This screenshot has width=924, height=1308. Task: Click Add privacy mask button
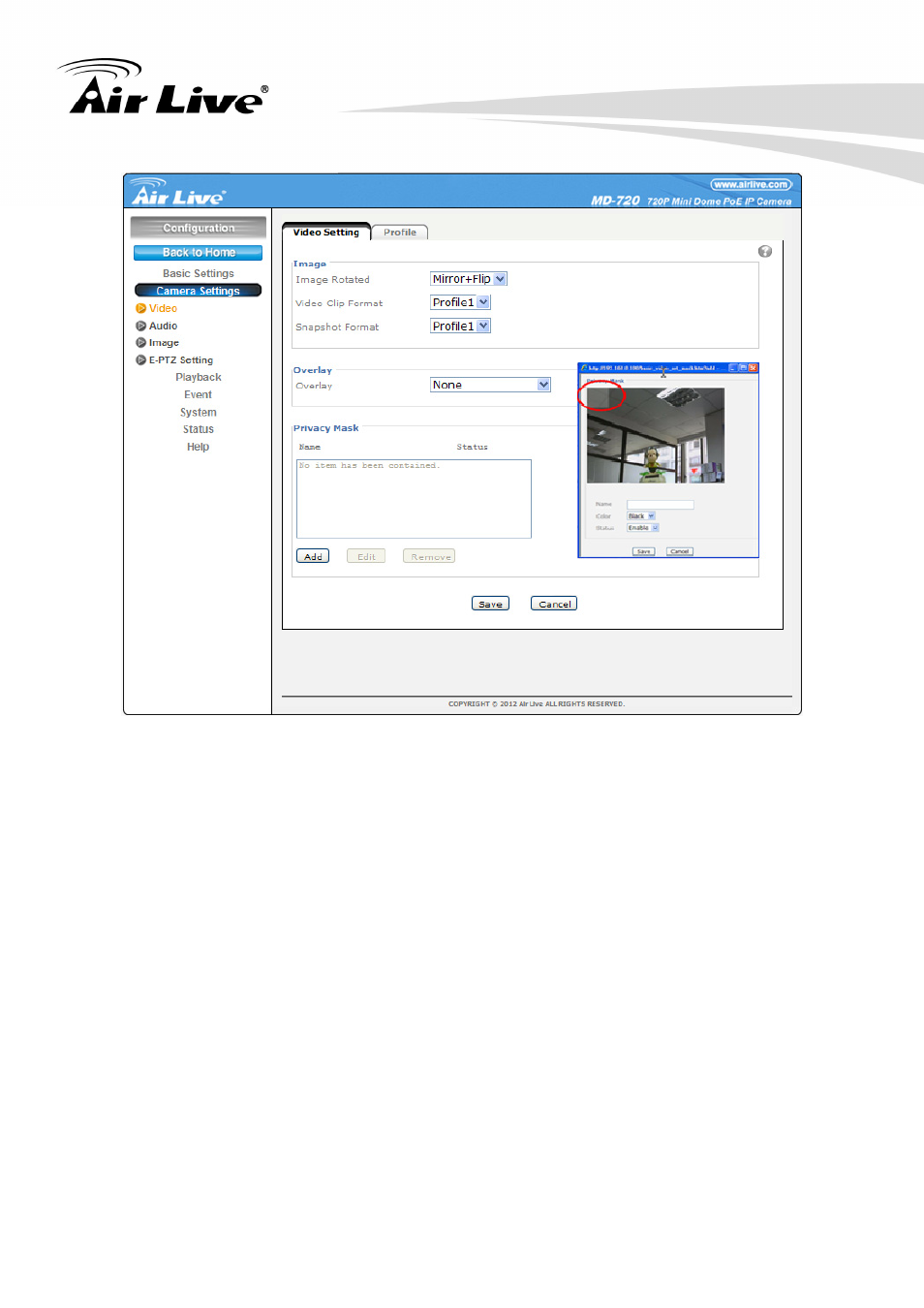[x=313, y=556]
